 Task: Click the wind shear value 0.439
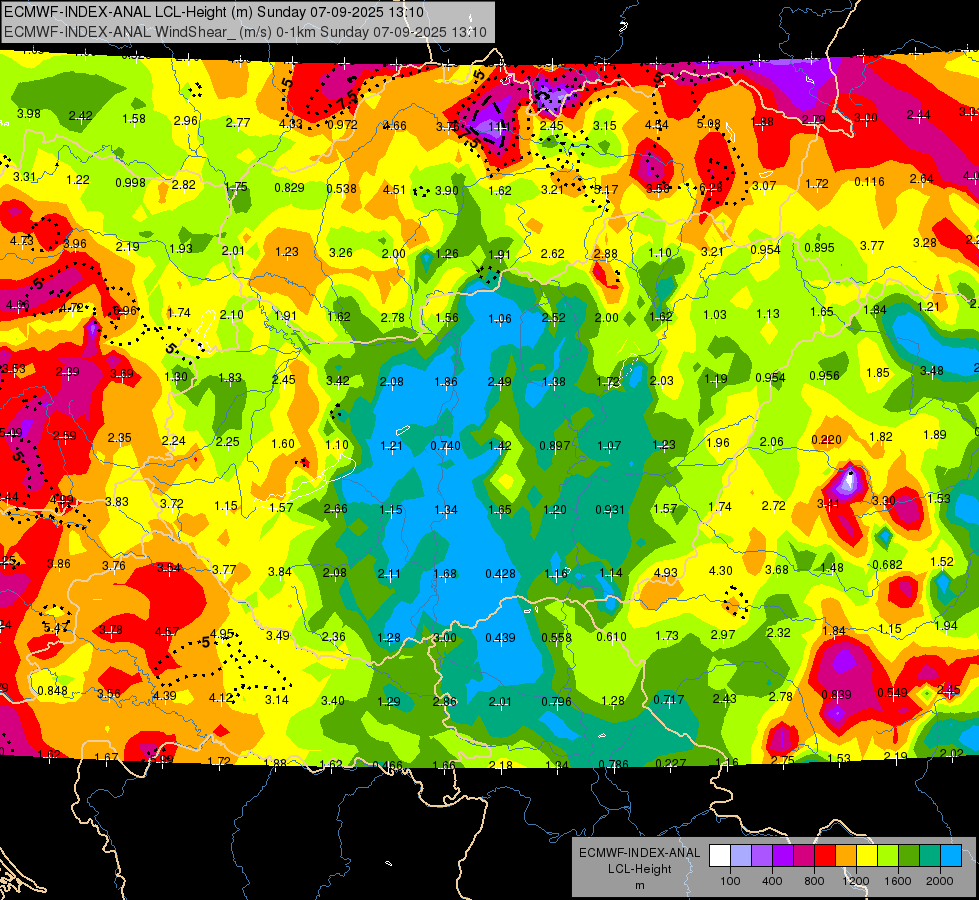pos(501,637)
